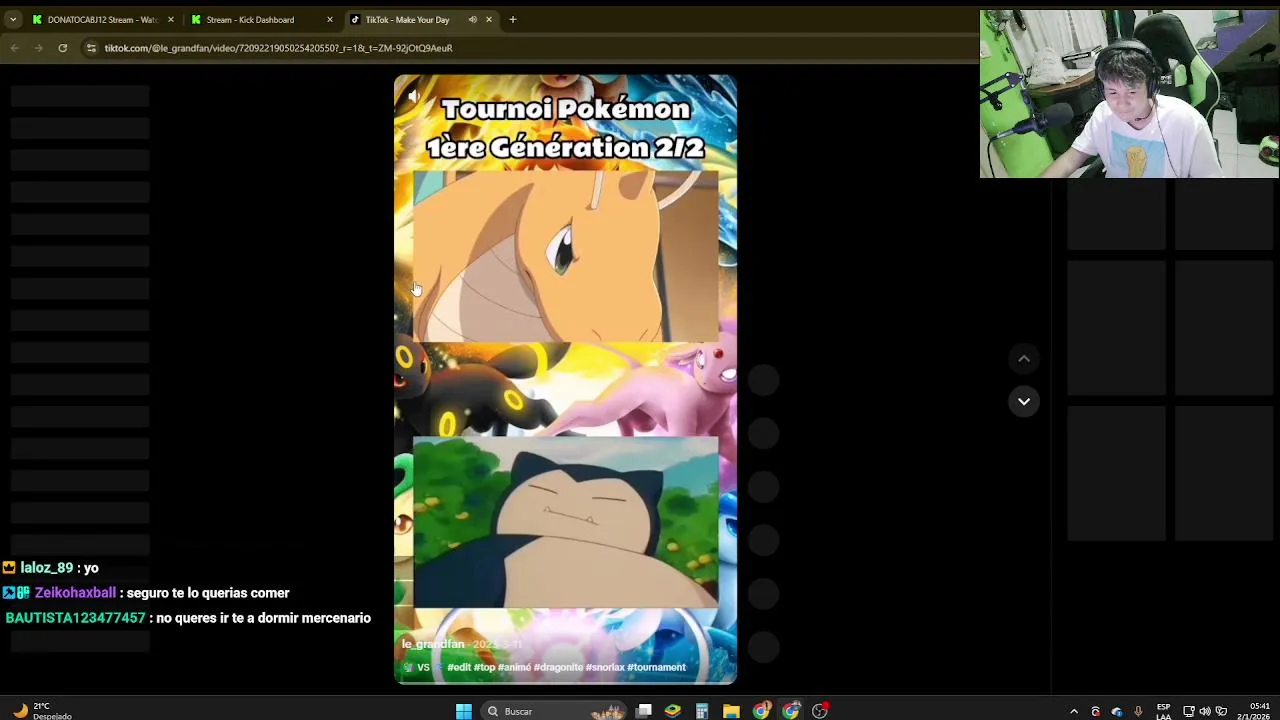Open the Calculator taskbar icon
Image resolution: width=1280 pixels, height=720 pixels.
pos(702,711)
